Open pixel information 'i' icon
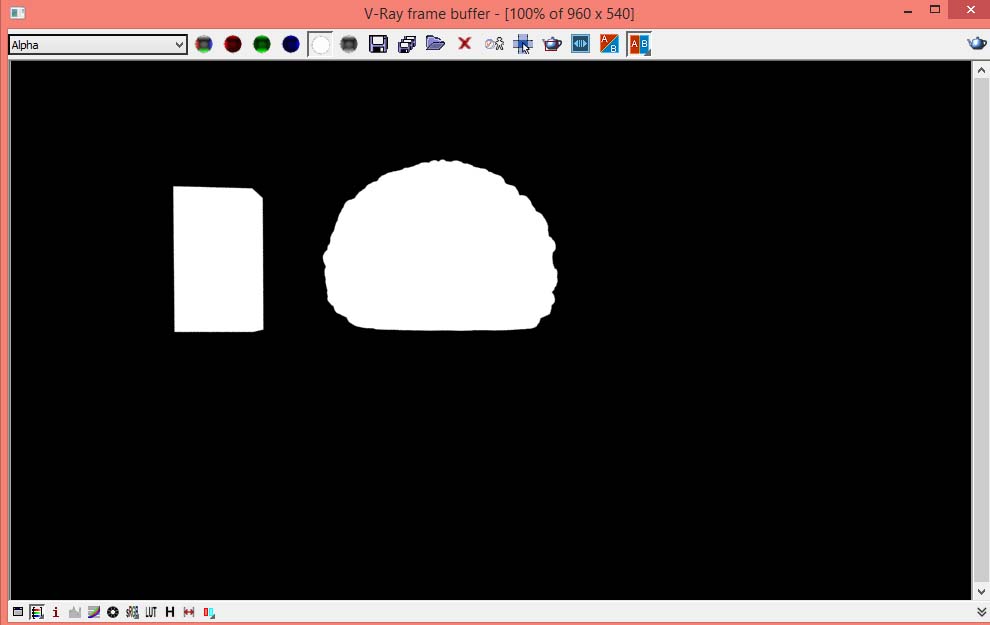This screenshot has width=990, height=625. point(56,612)
